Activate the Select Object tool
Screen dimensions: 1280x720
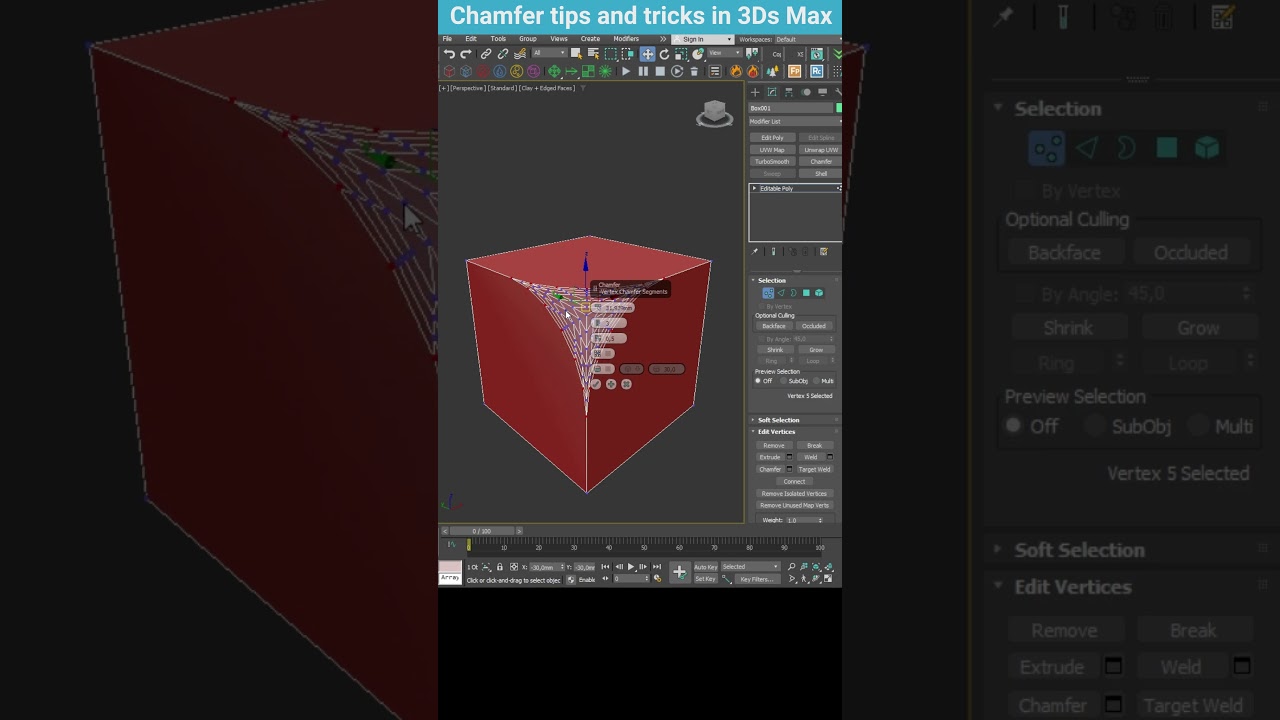tap(576, 54)
